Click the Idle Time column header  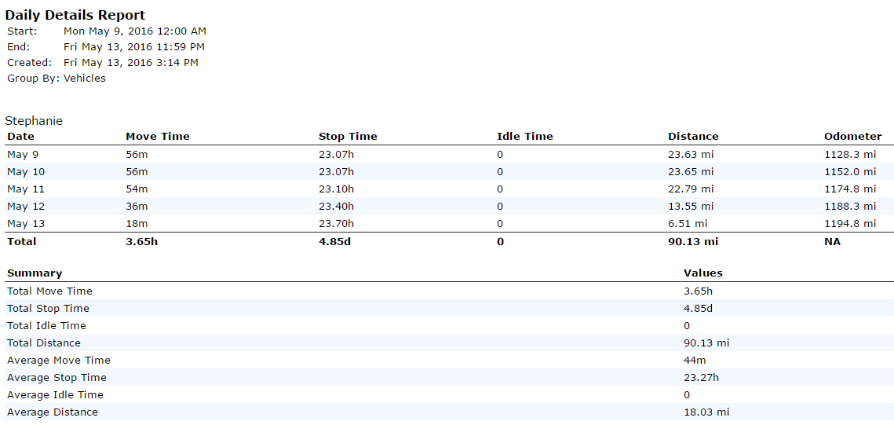pyautogui.click(x=525, y=136)
